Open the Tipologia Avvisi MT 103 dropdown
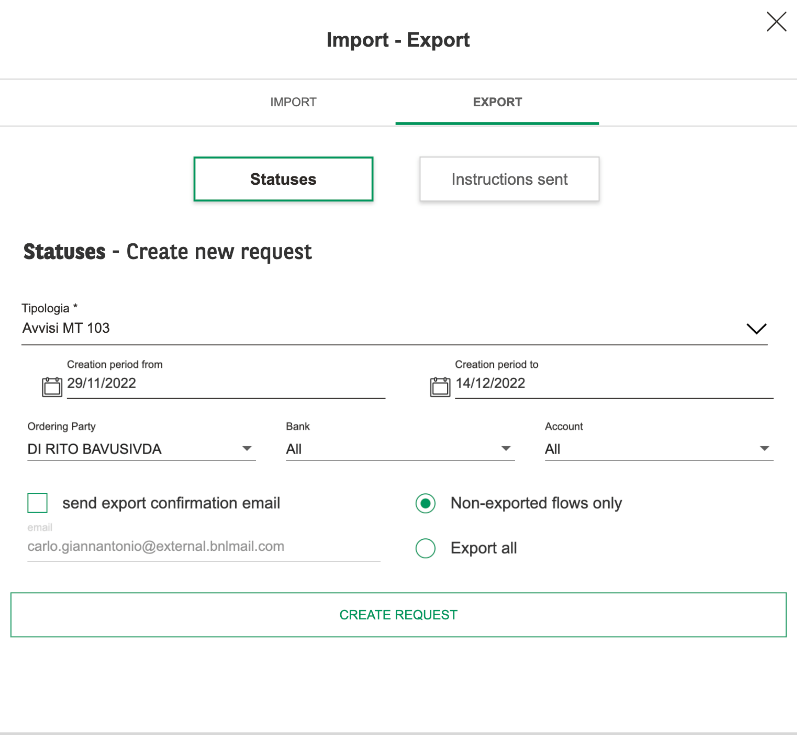This screenshot has height=735, width=797. 394,328
